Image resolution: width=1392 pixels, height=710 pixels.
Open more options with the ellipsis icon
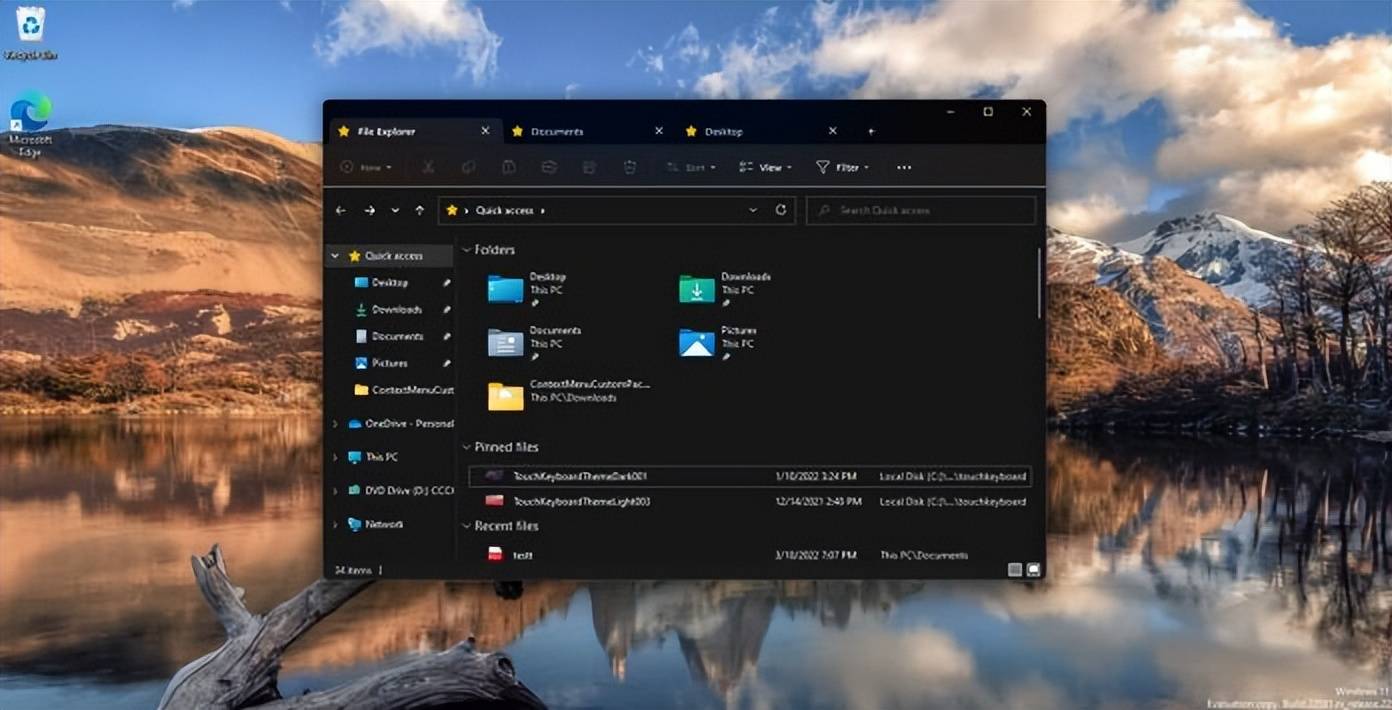[x=903, y=167]
